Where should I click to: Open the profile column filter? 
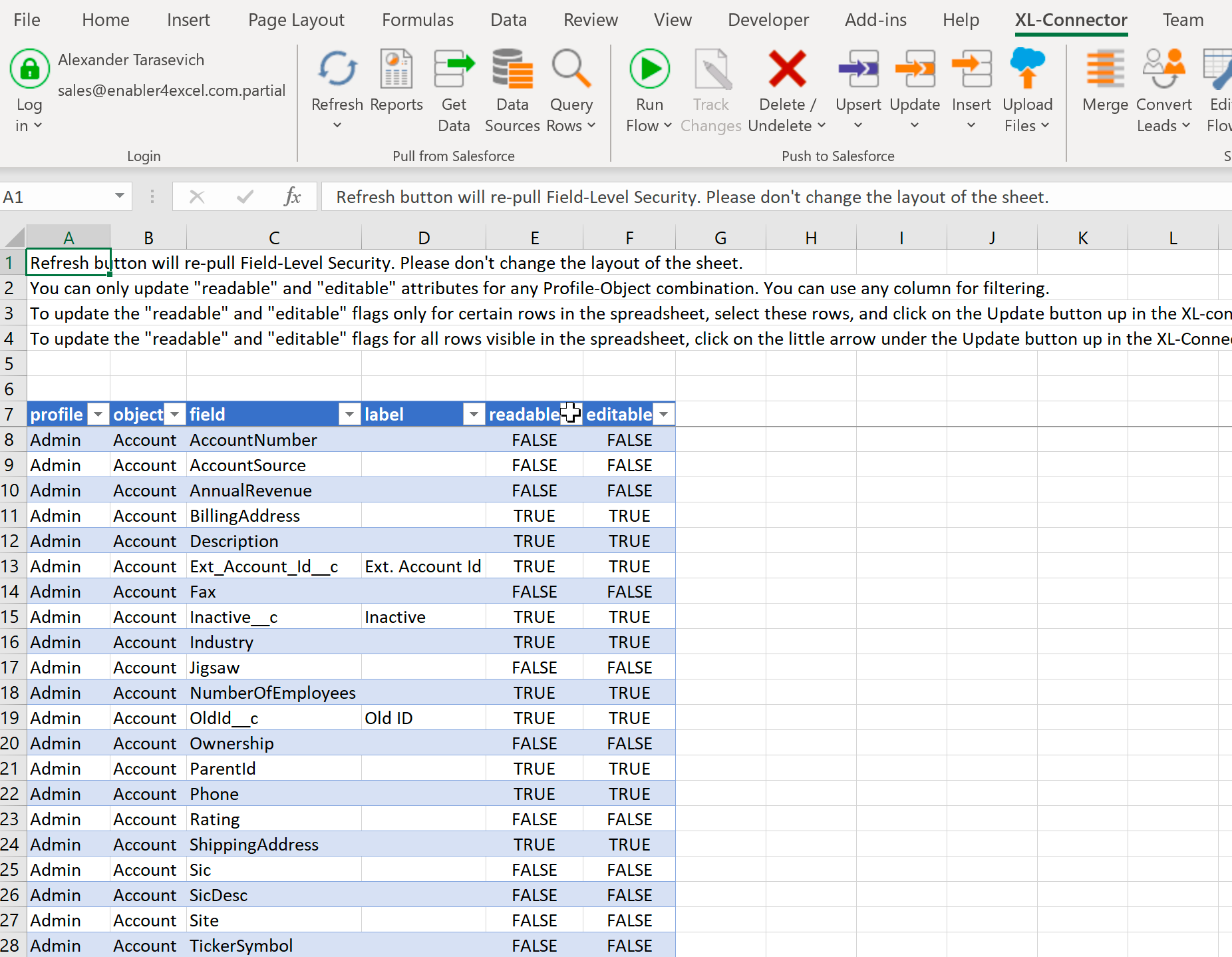98,415
